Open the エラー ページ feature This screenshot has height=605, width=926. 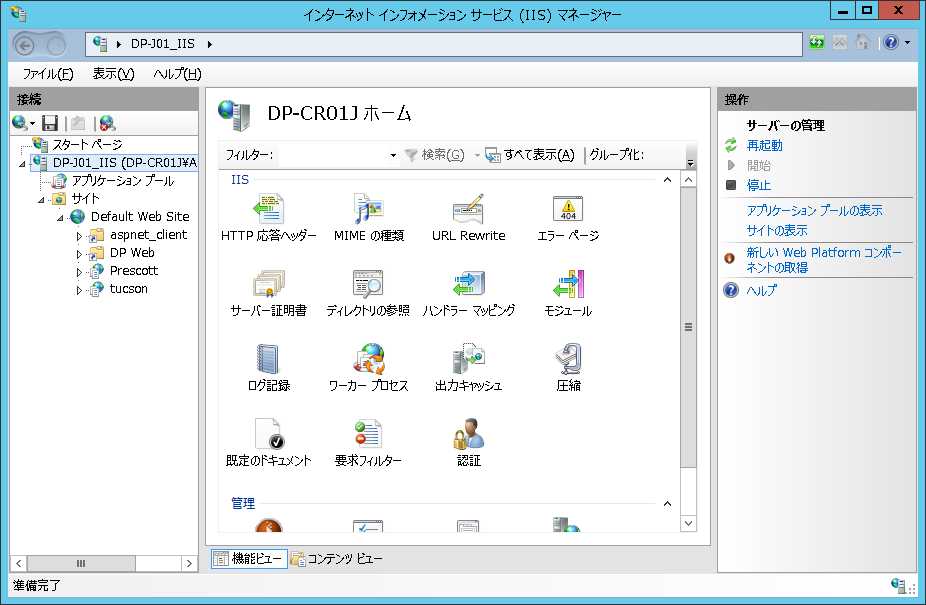tap(568, 217)
